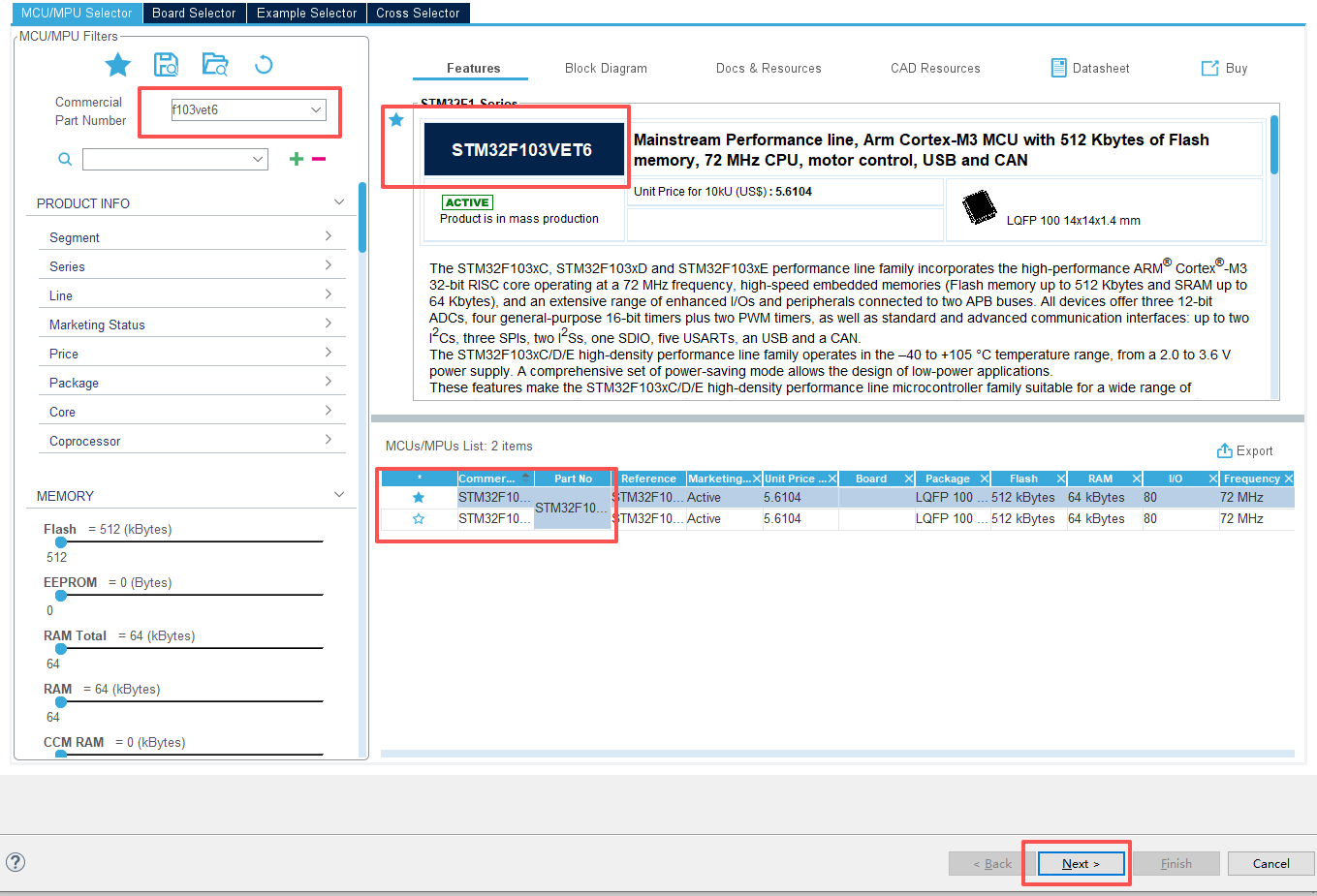Open the Features tab

pos(473,69)
